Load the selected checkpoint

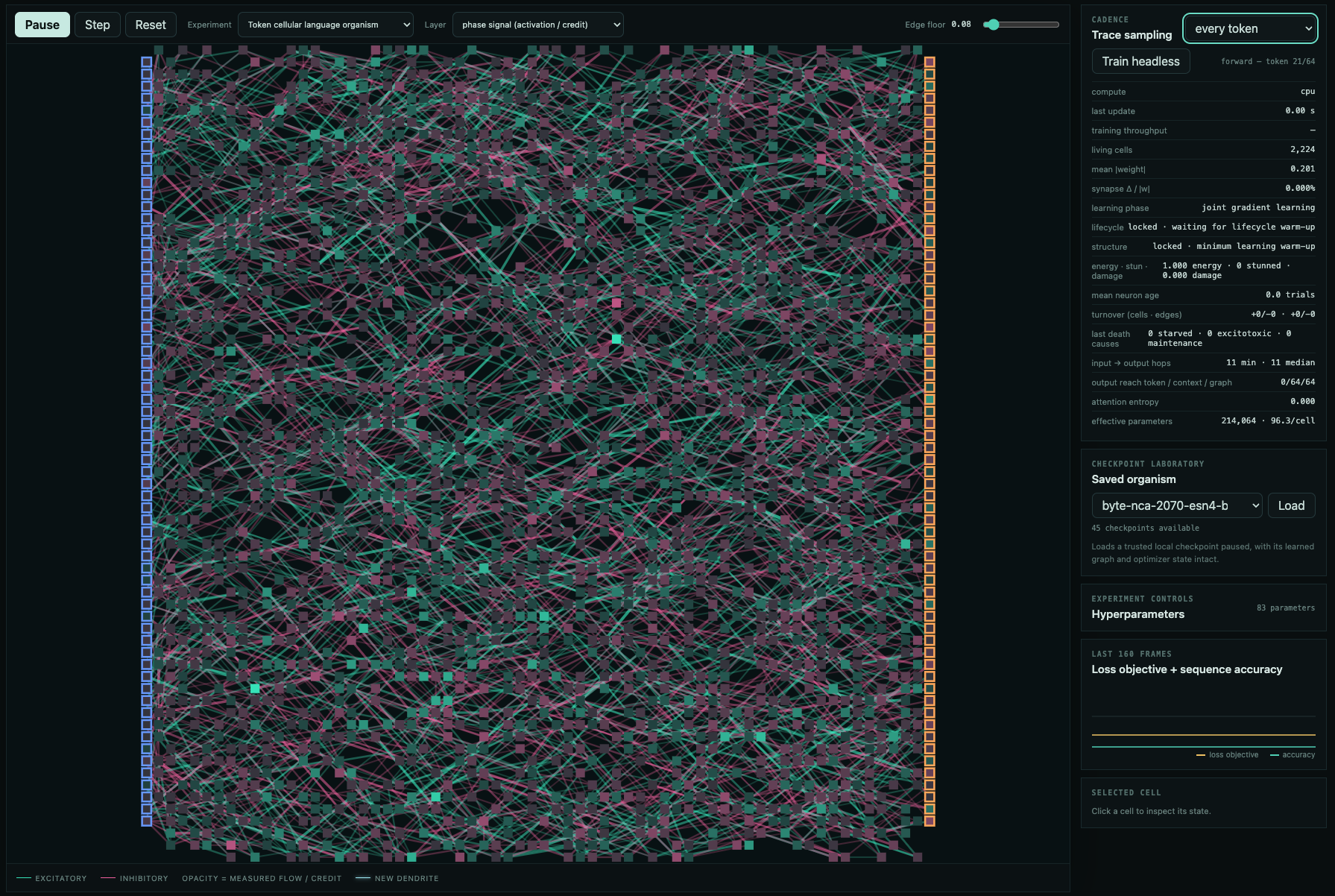pyautogui.click(x=1291, y=505)
